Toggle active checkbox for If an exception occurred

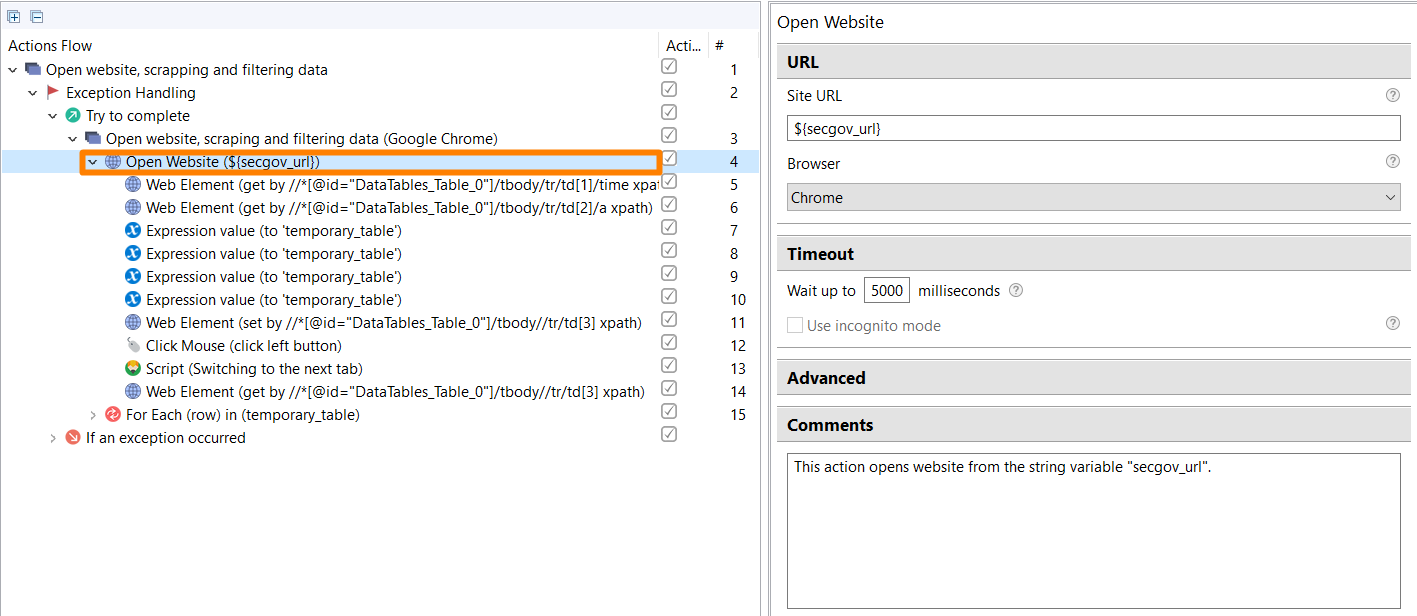click(x=669, y=434)
